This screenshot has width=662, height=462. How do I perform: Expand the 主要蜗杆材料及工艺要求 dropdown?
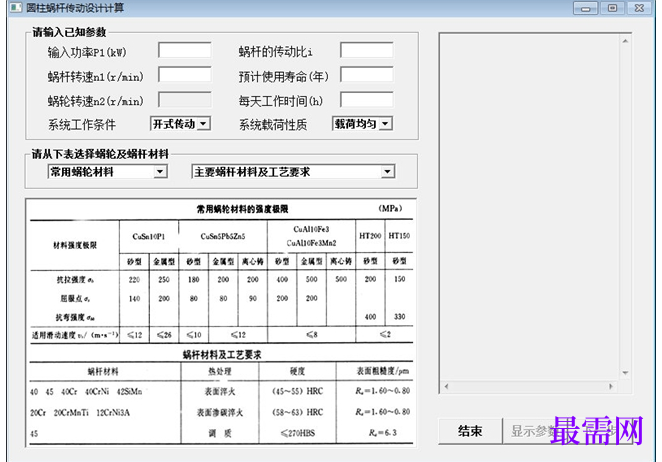pyautogui.click(x=388, y=172)
